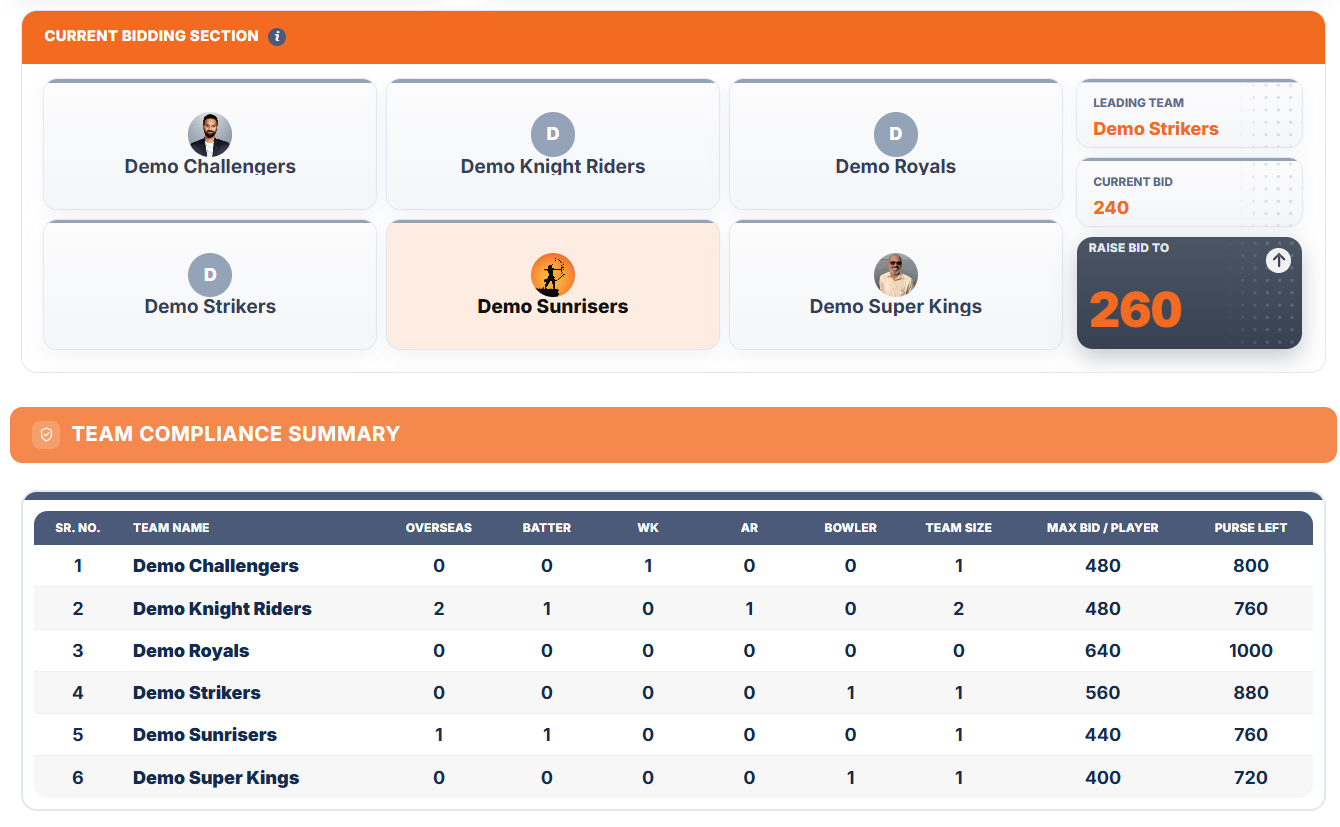1340x827 pixels.
Task: Click the WK column header
Action: pyautogui.click(x=648, y=528)
